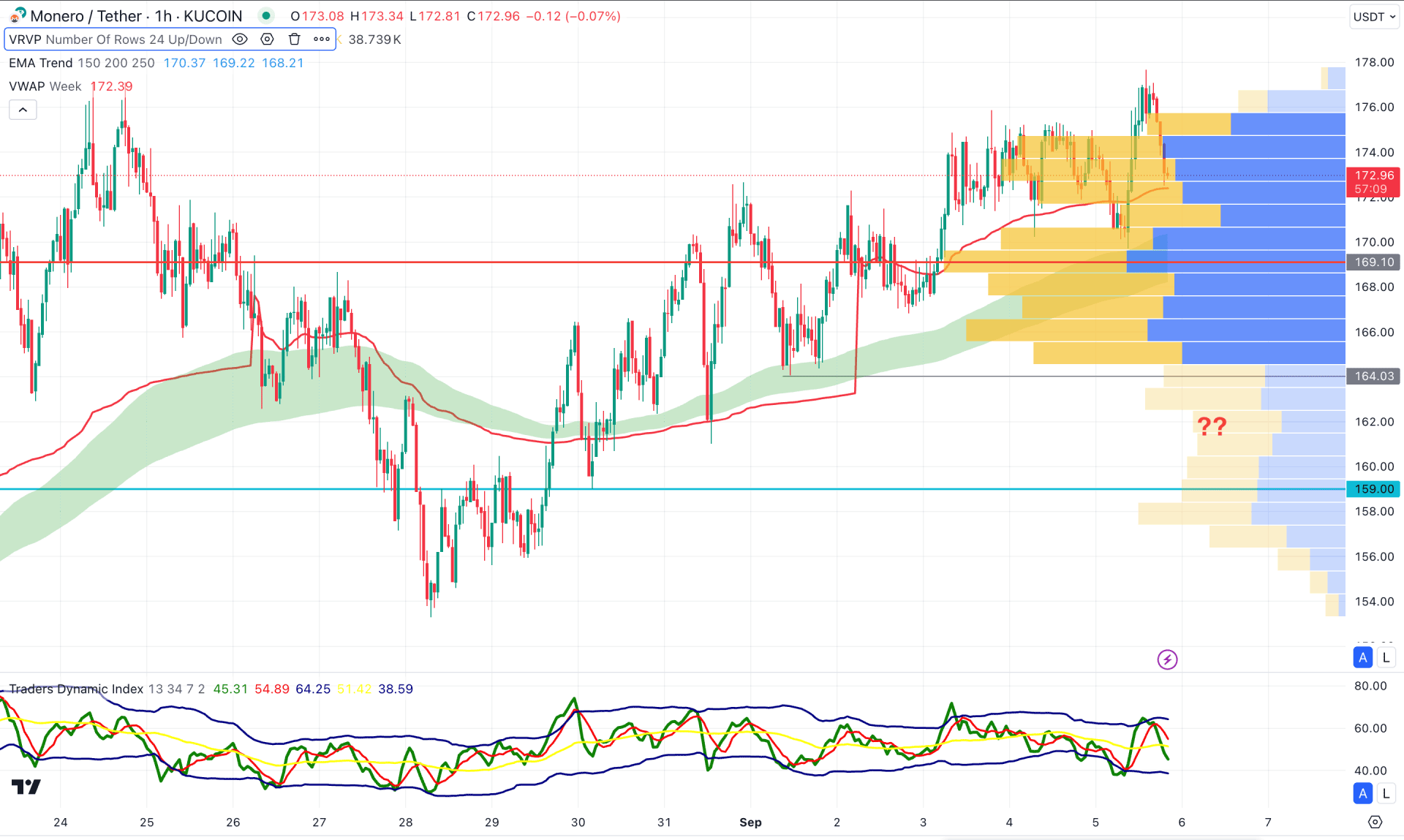The height and width of the screenshot is (840, 1404).
Task: Click the 169.10 red price line label
Action: (x=1373, y=262)
